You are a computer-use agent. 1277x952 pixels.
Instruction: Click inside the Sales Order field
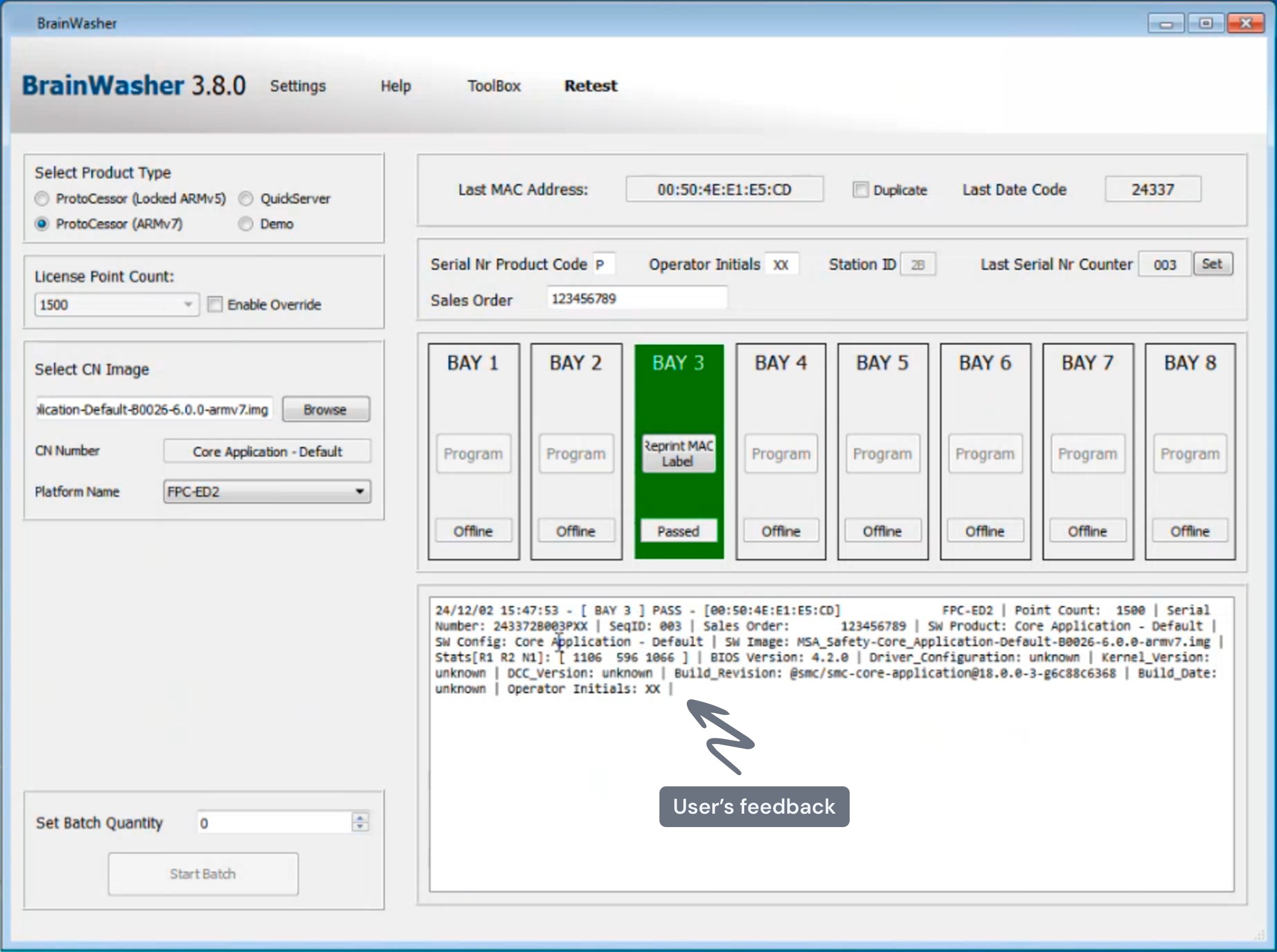tap(637, 298)
